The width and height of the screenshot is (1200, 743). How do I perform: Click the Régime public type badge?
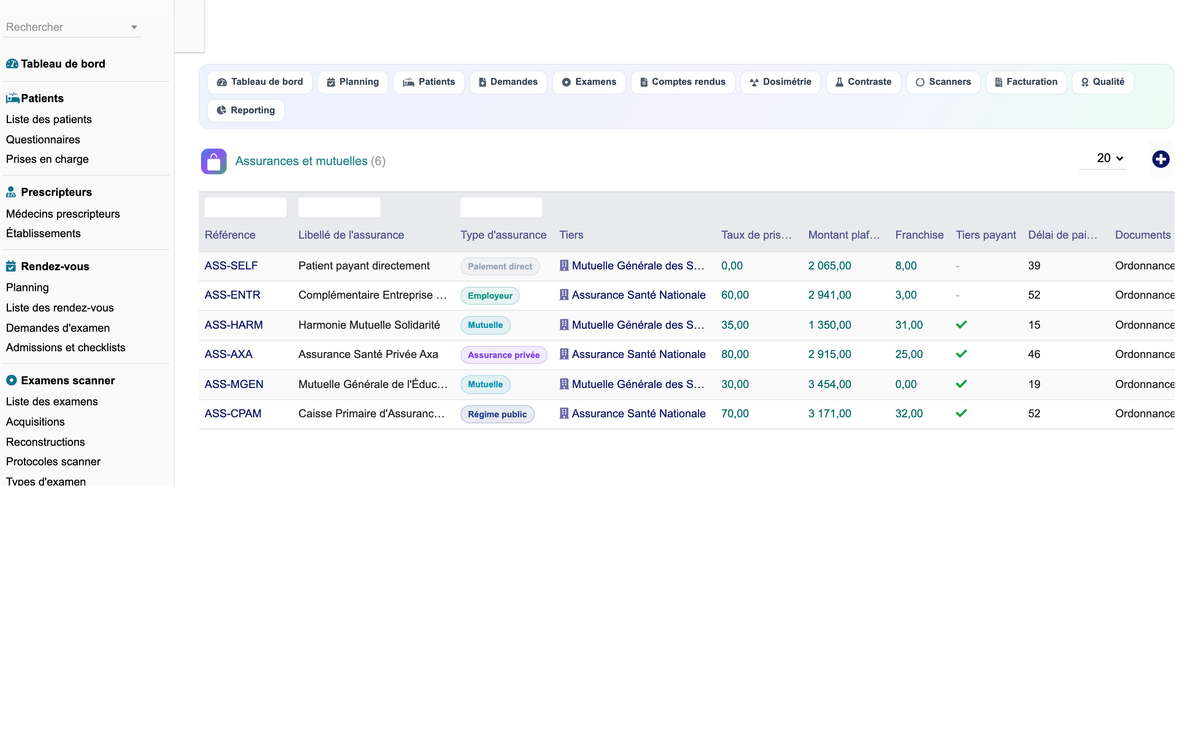point(498,414)
